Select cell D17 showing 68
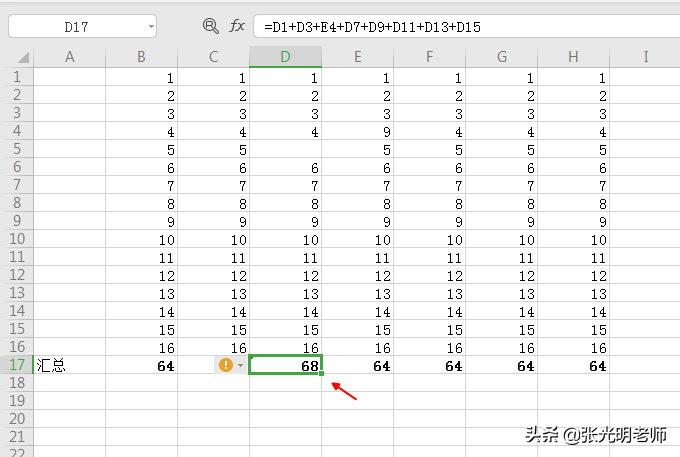Image resolution: width=680 pixels, height=457 pixels. click(285, 365)
